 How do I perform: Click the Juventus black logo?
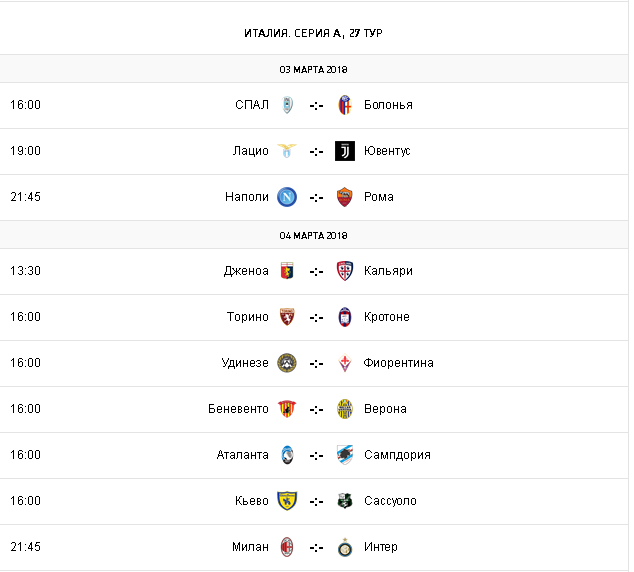[x=345, y=151]
